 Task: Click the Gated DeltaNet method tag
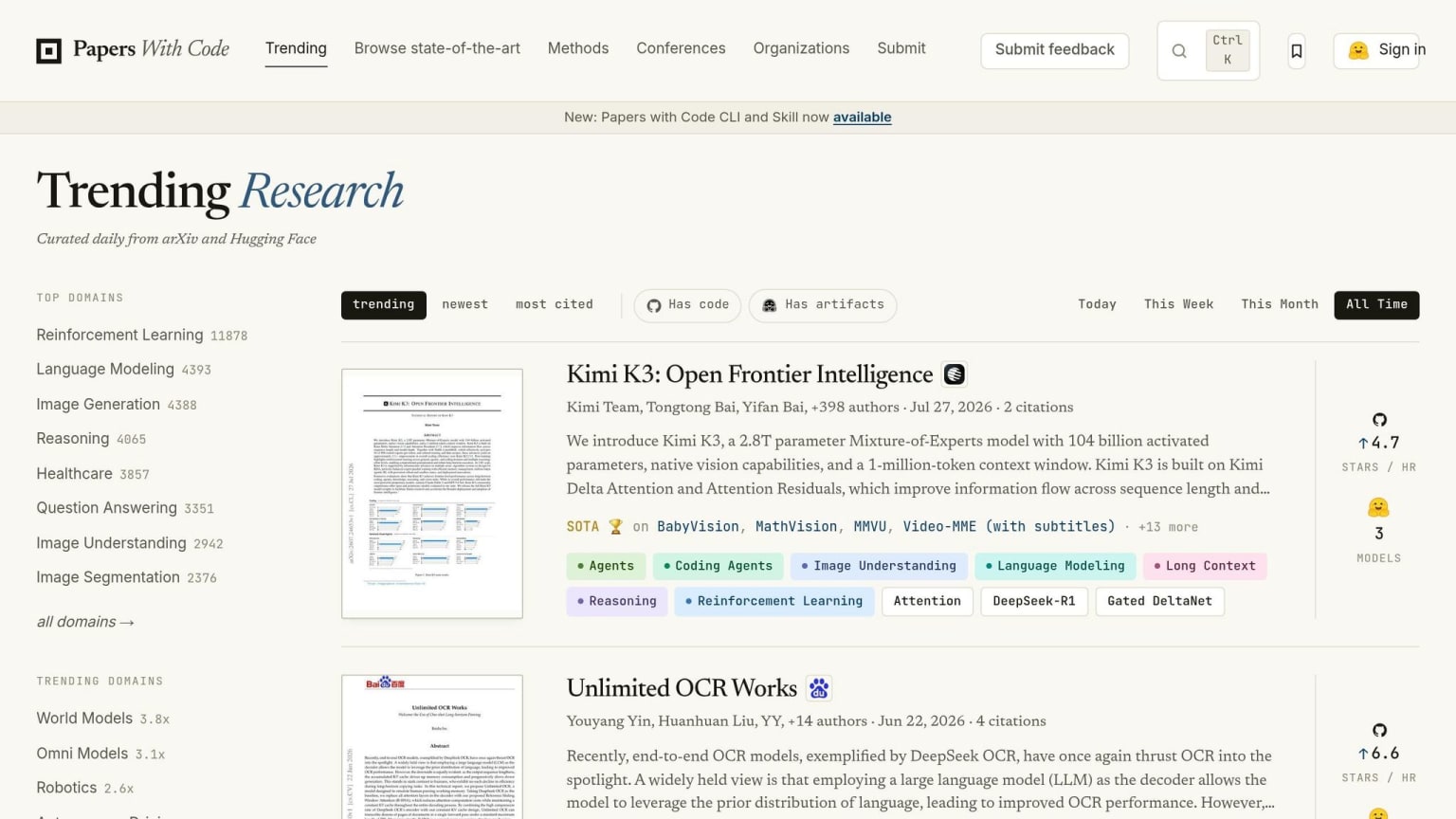pos(1159,601)
